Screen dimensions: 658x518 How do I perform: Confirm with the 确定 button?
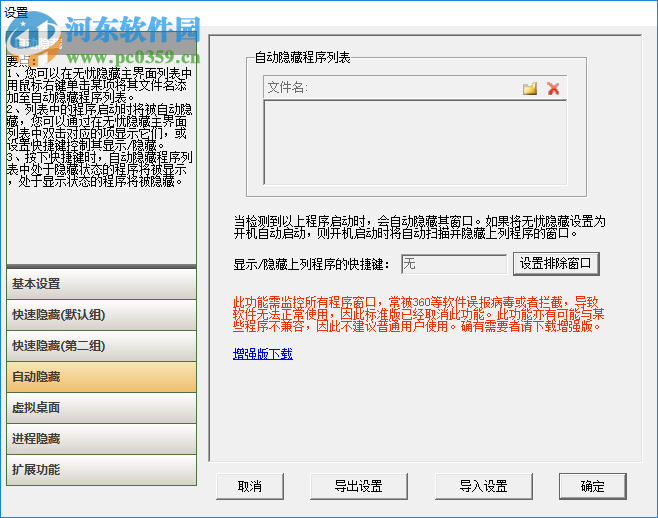pyautogui.click(x=593, y=486)
